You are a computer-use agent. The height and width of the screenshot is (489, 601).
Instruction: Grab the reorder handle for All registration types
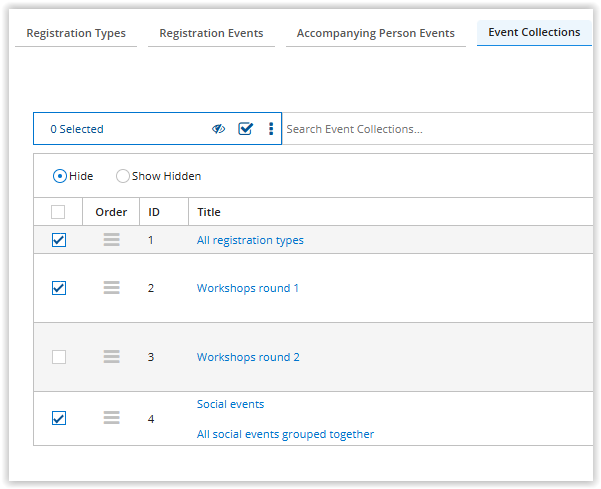[x=112, y=240]
